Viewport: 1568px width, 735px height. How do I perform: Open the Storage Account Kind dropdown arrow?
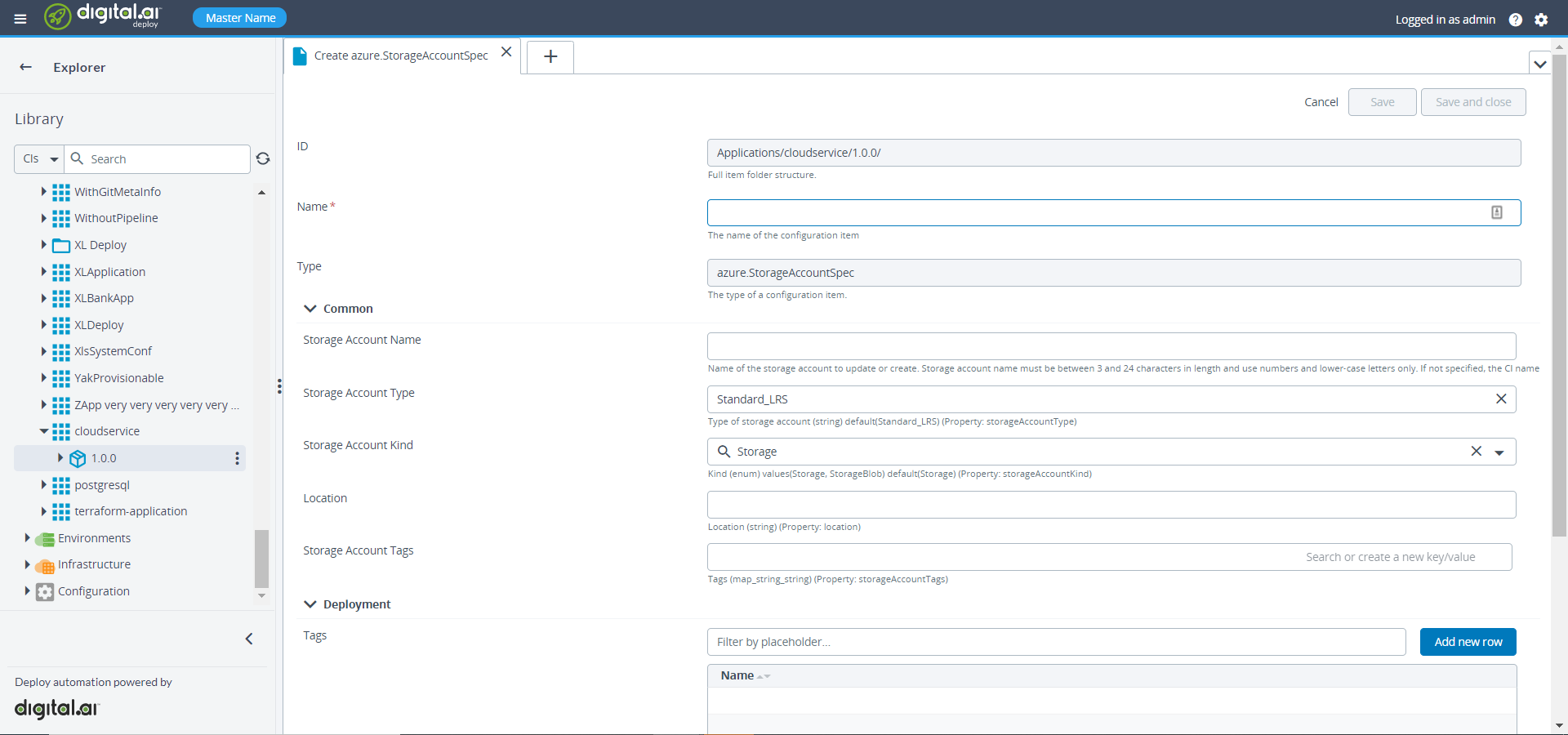[x=1500, y=452]
